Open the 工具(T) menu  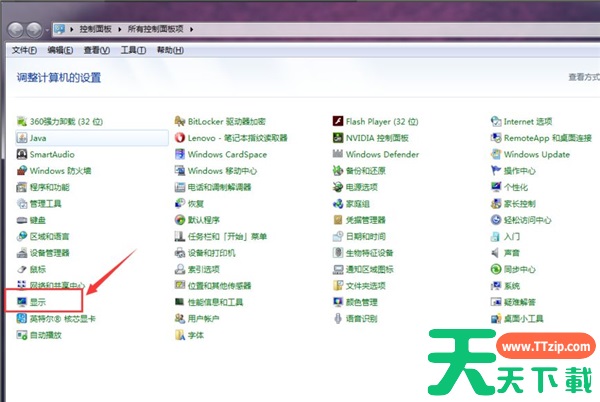click(133, 49)
